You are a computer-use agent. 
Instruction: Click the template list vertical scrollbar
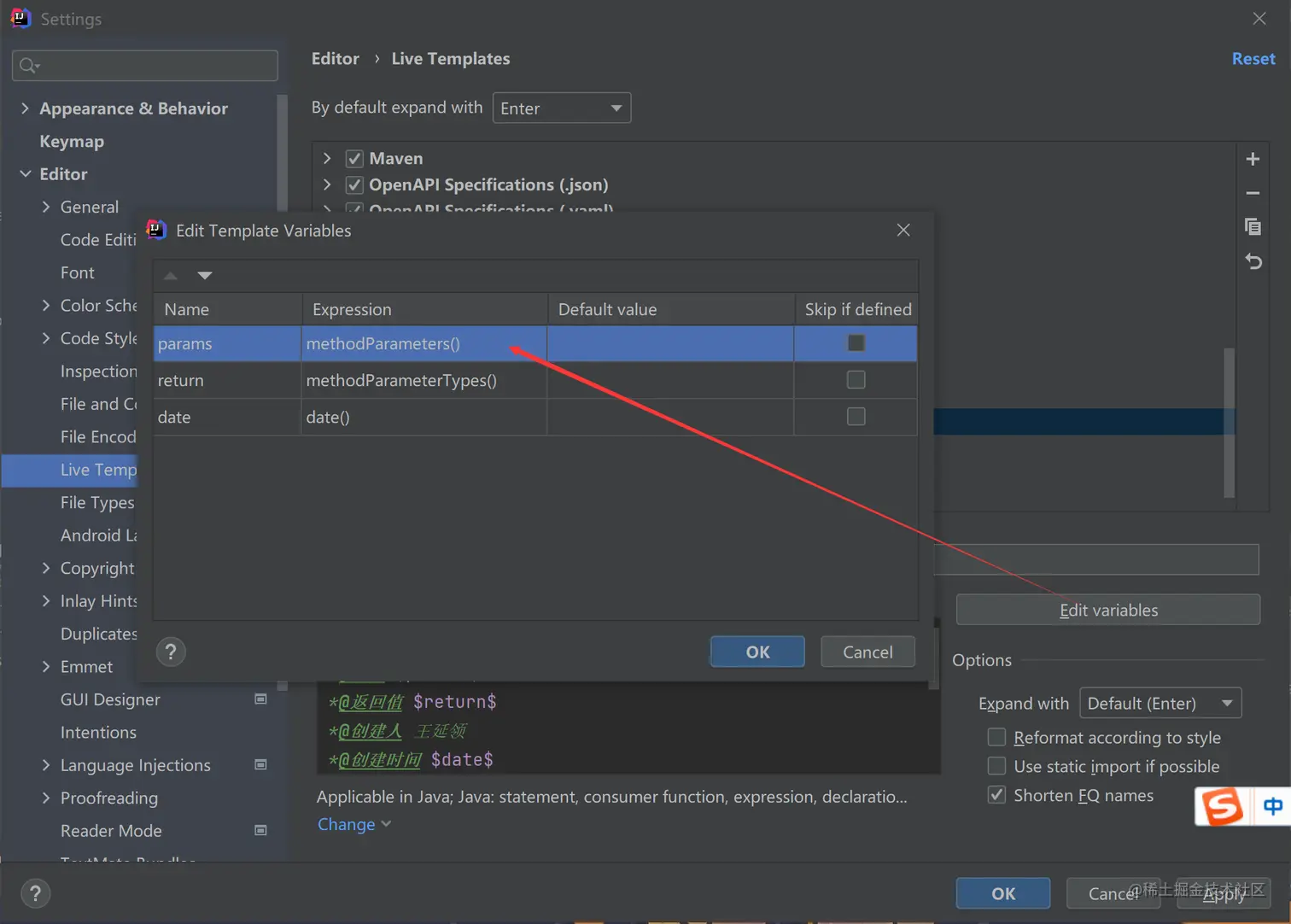point(1230,422)
